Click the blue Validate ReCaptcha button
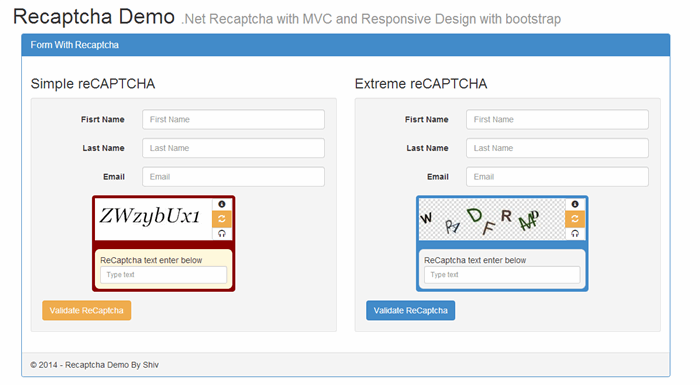 (411, 310)
